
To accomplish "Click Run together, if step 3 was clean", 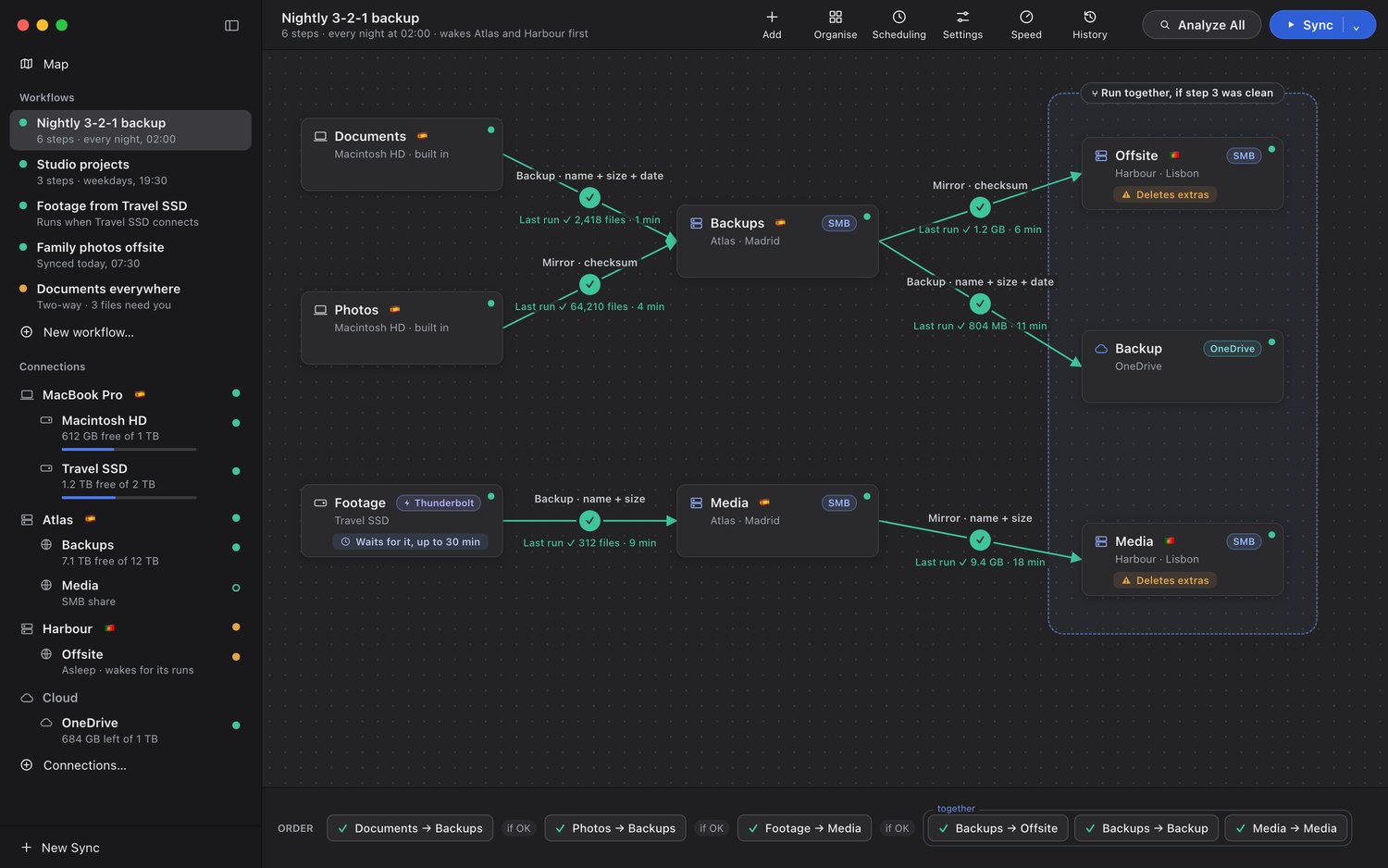I will (x=1182, y=93).
